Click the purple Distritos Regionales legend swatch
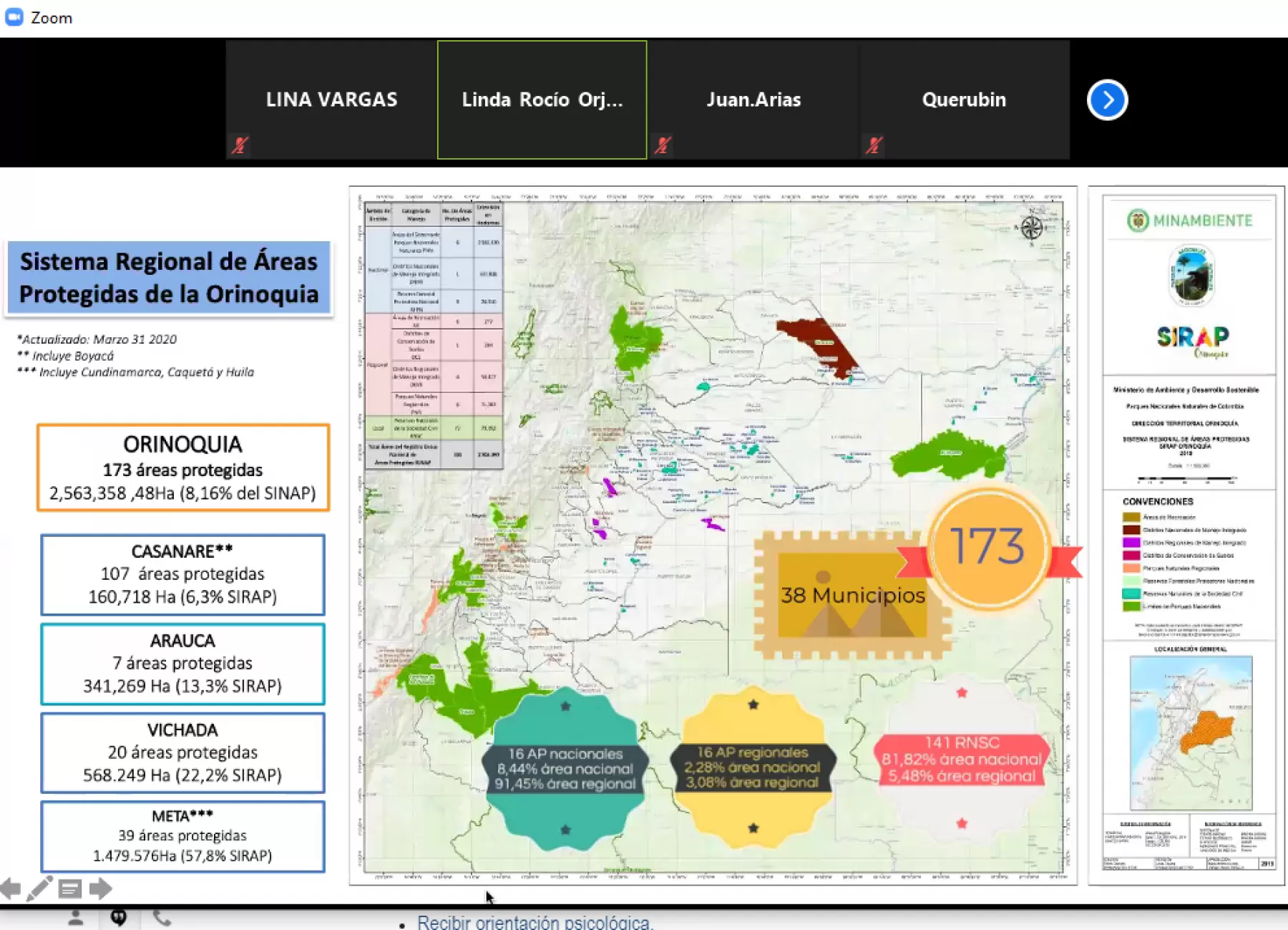 click(1131, 543)
